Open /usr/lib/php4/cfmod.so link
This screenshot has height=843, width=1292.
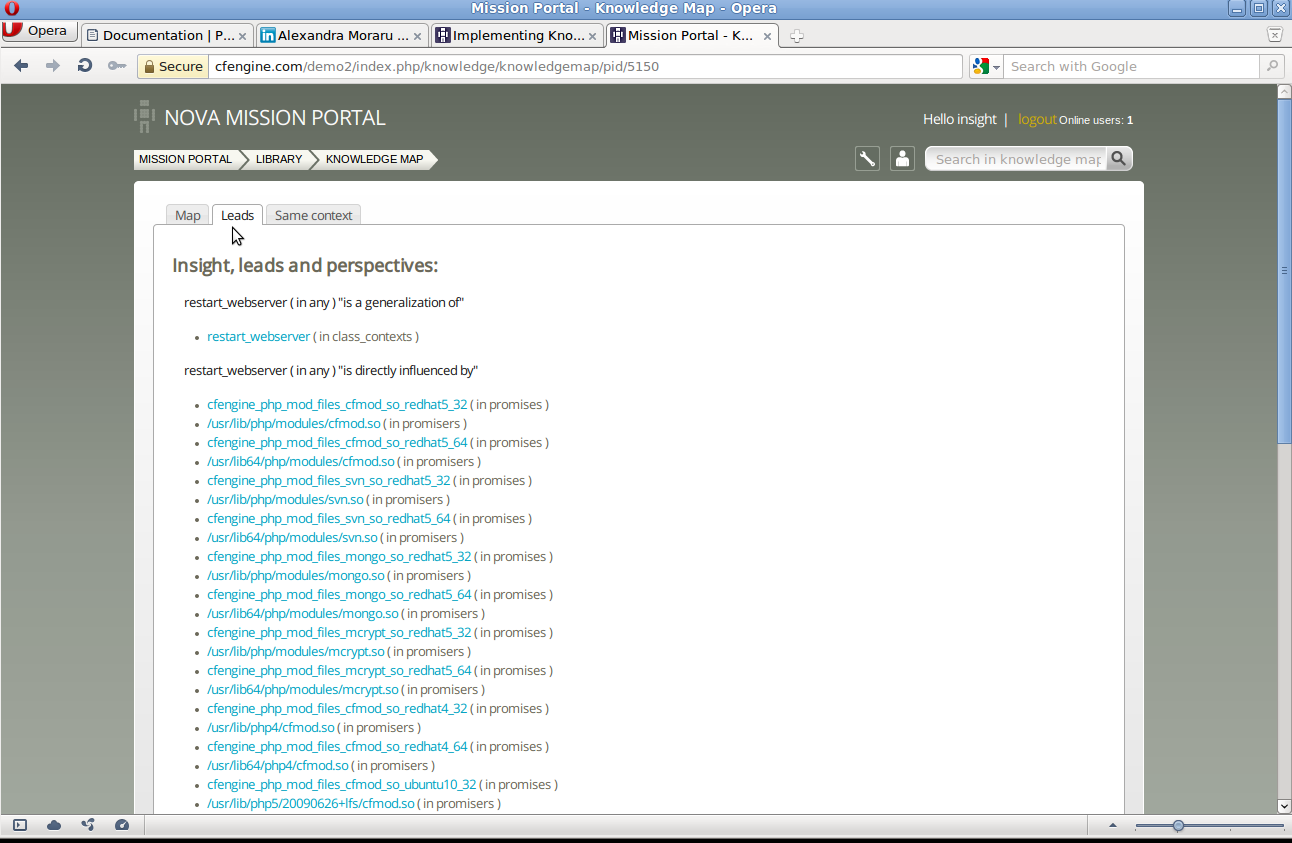point(270,727)
